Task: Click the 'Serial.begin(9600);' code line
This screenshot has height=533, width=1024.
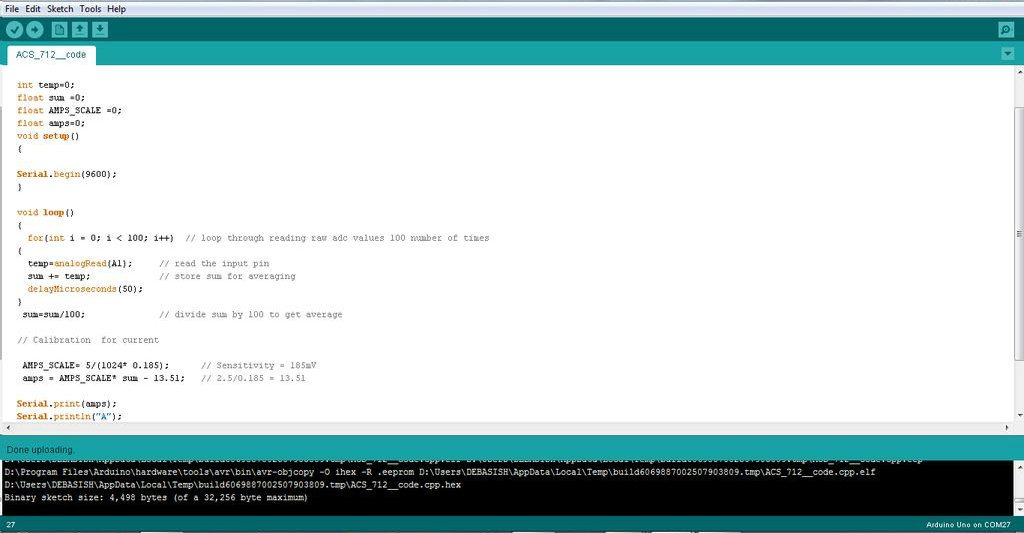Action: pyautogui.click(x=67, y=174)
